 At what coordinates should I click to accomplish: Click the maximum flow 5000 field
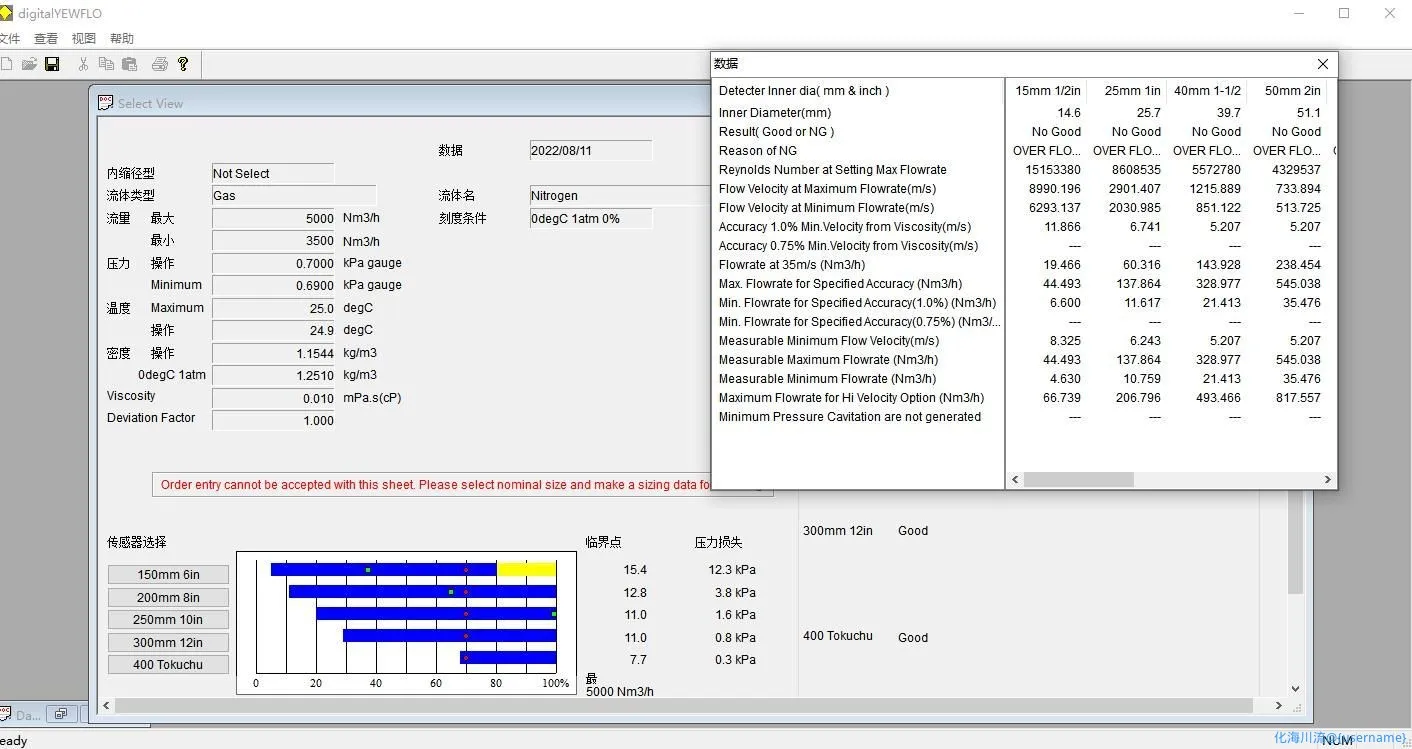[274, 218]
